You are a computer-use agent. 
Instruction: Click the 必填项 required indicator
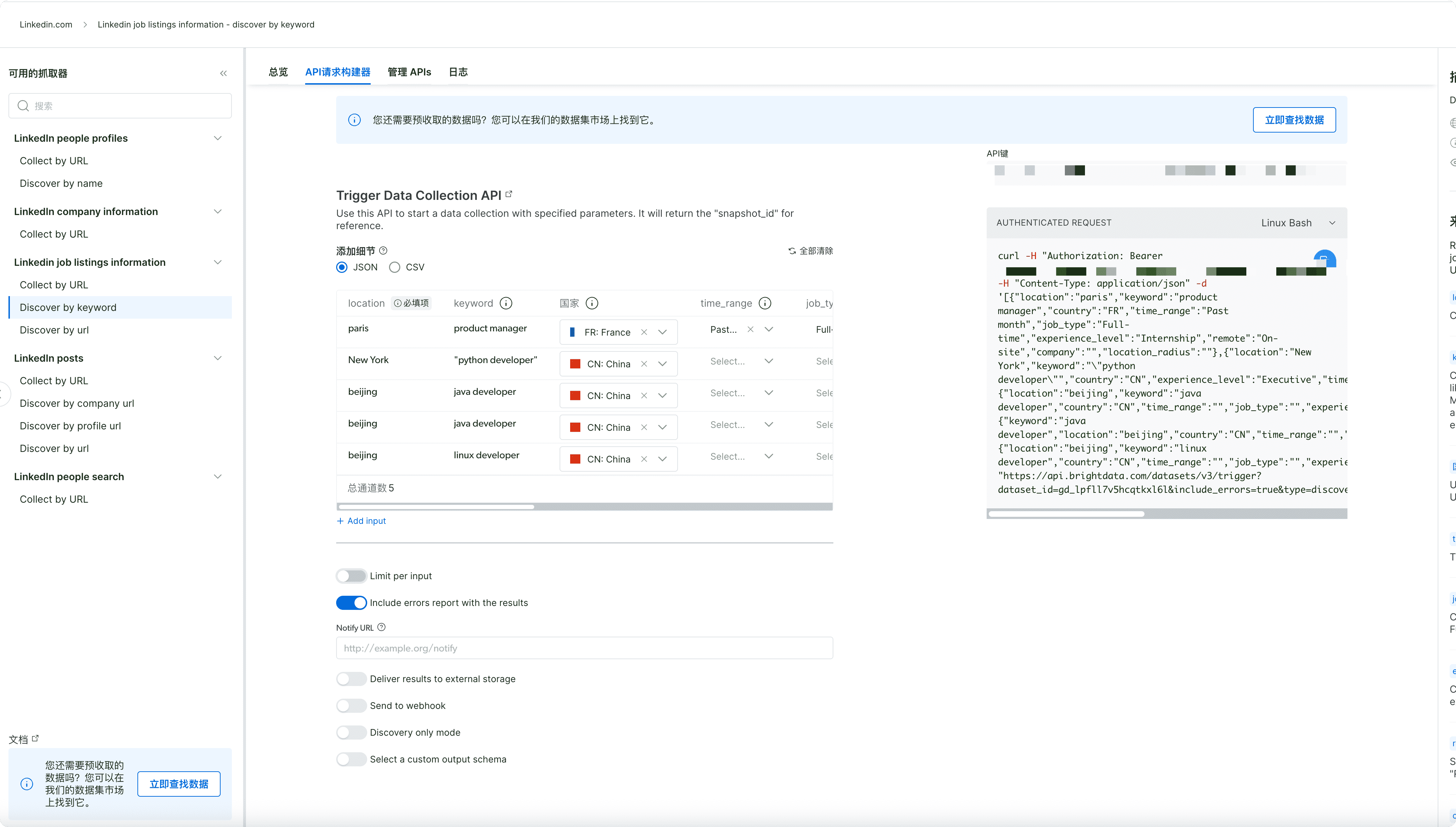[412, 303]
